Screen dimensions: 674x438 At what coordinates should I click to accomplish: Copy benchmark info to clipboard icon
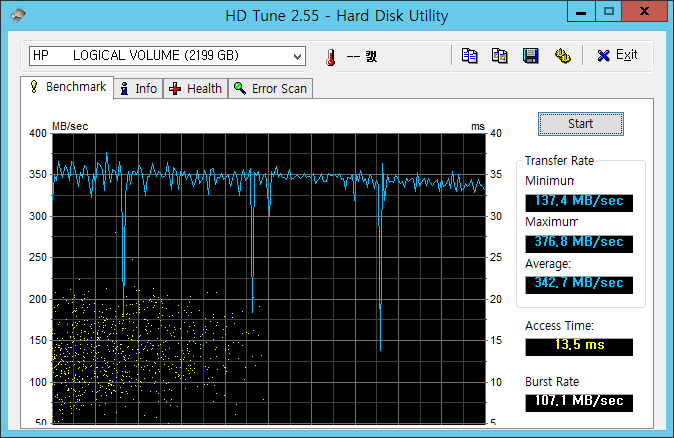click(x=469, y=56)
